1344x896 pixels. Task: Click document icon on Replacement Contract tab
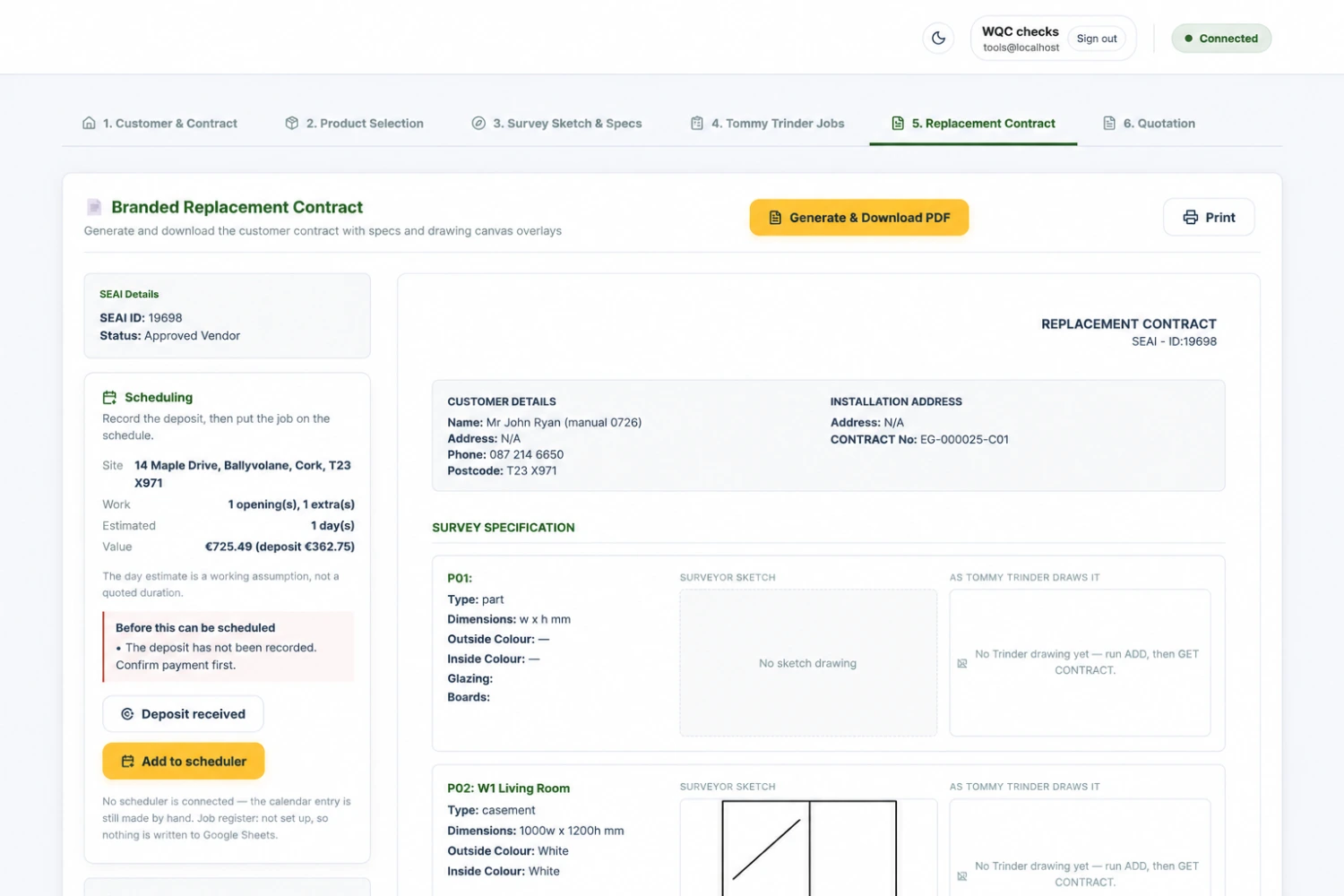898,124
